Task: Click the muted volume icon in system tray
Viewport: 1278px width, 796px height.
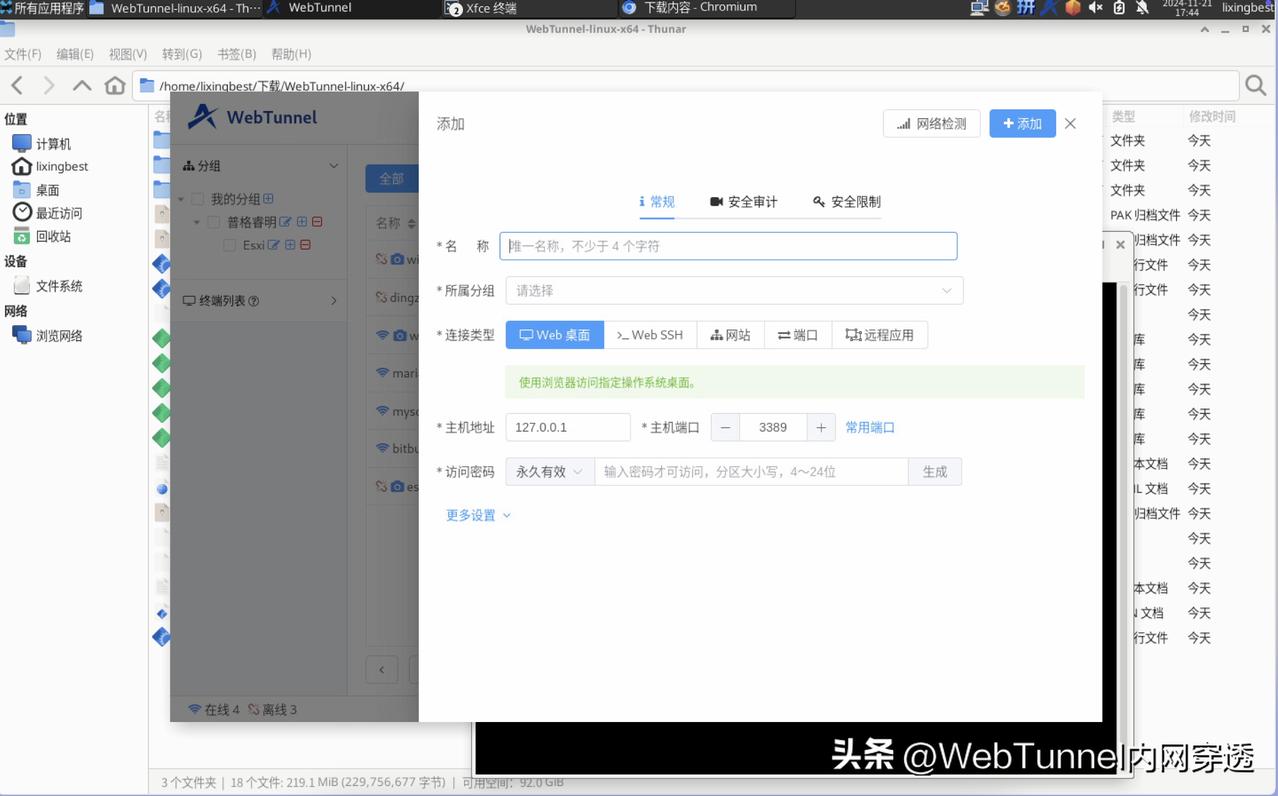Action: point(1096,8)
